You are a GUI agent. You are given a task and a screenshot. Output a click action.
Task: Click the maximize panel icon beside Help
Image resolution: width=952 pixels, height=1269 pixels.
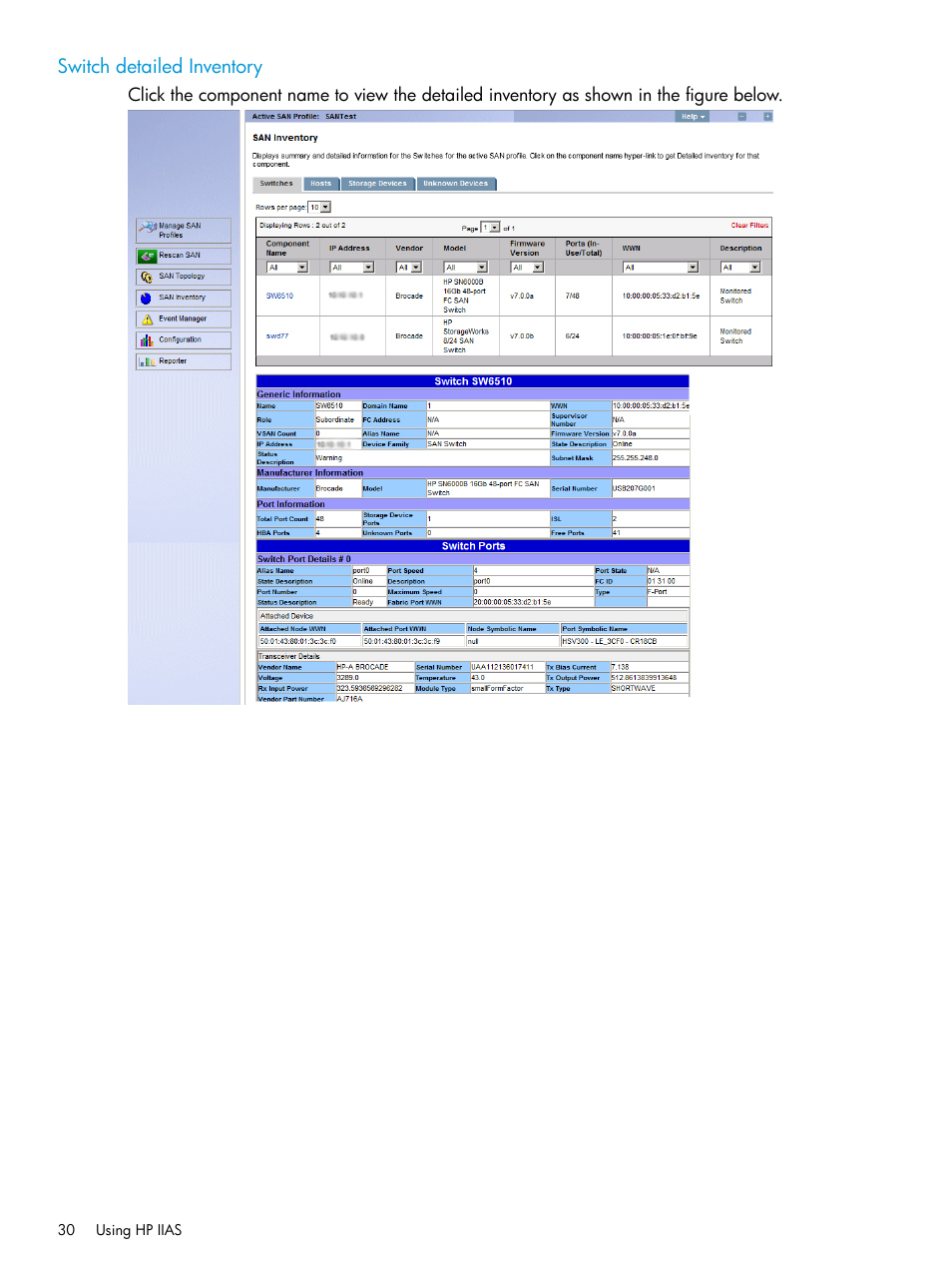click(x=767, y=117)
